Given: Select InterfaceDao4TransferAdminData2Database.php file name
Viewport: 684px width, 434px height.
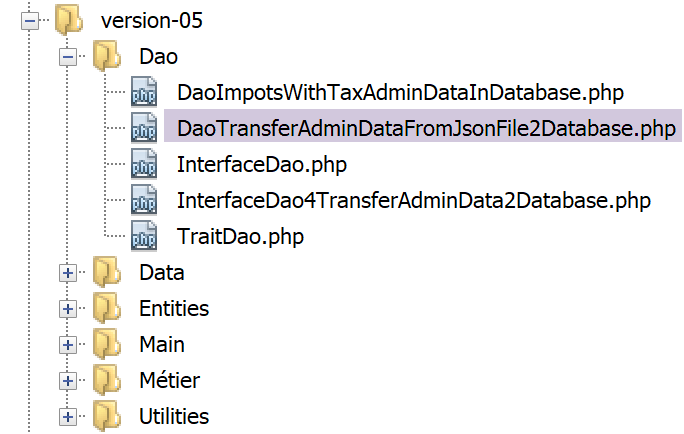Looking at the screenshot, I should click(x=414, y=201).
